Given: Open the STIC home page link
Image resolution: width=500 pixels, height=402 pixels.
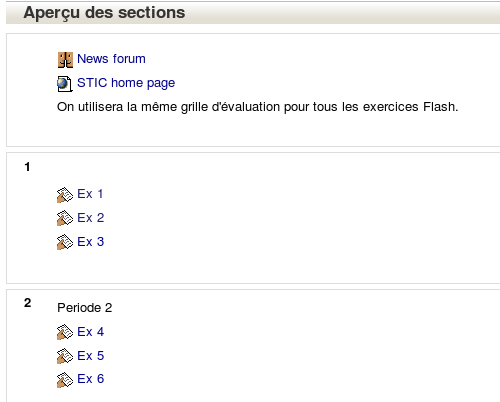Looking at the screenshot, I should point(126,83).
